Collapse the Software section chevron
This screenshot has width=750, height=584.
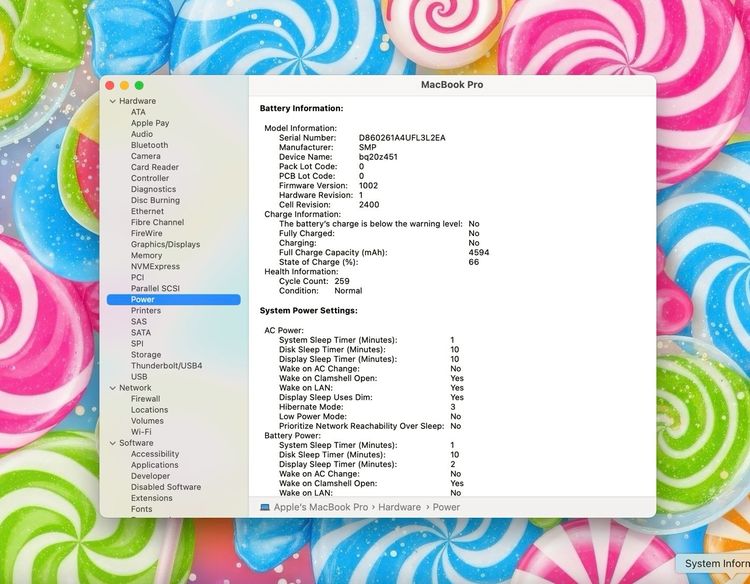112,443
